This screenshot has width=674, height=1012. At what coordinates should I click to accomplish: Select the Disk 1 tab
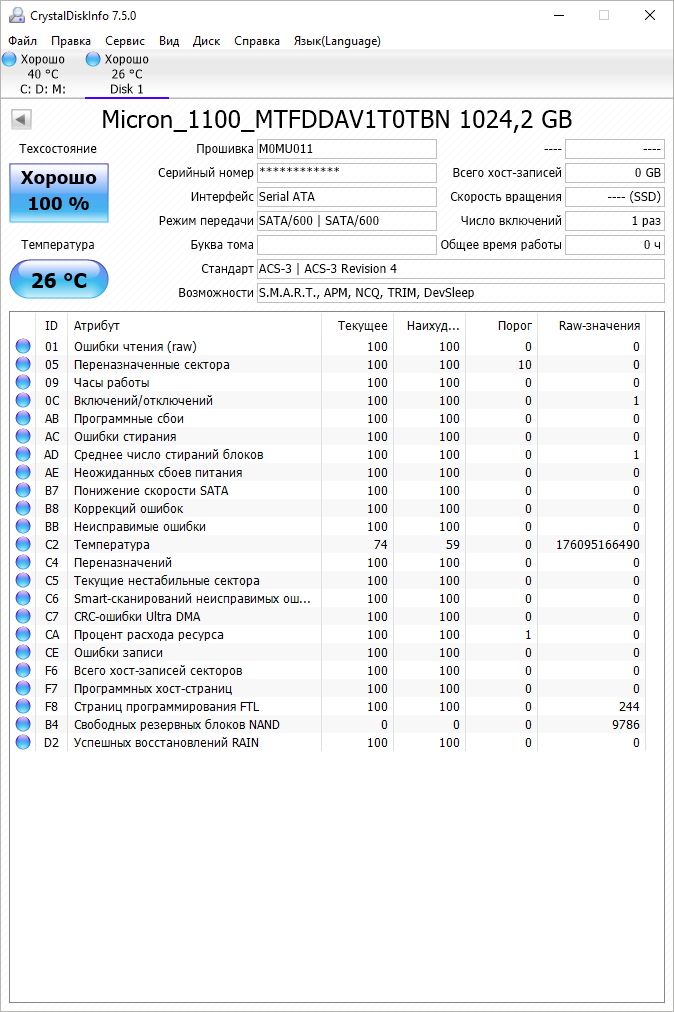[127, 74]
